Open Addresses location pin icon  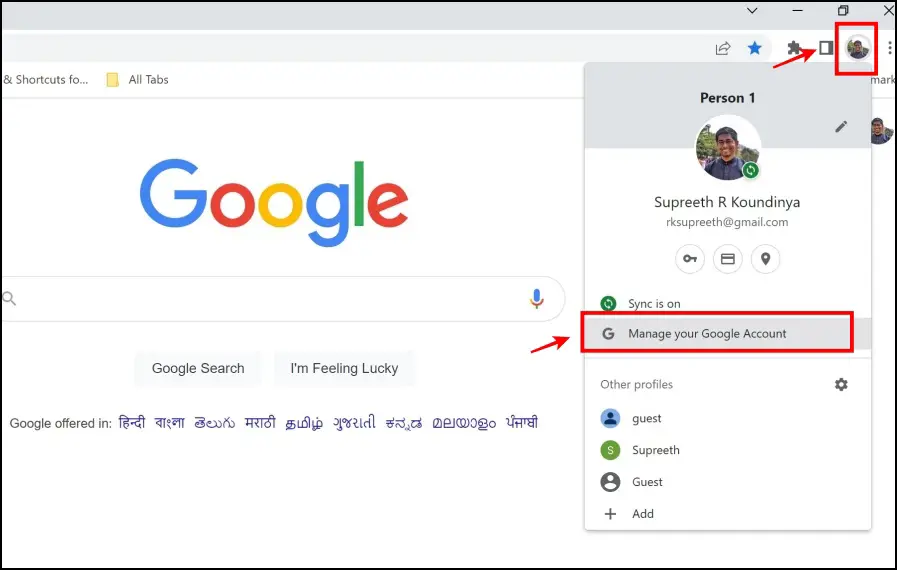tap(765, 259)
